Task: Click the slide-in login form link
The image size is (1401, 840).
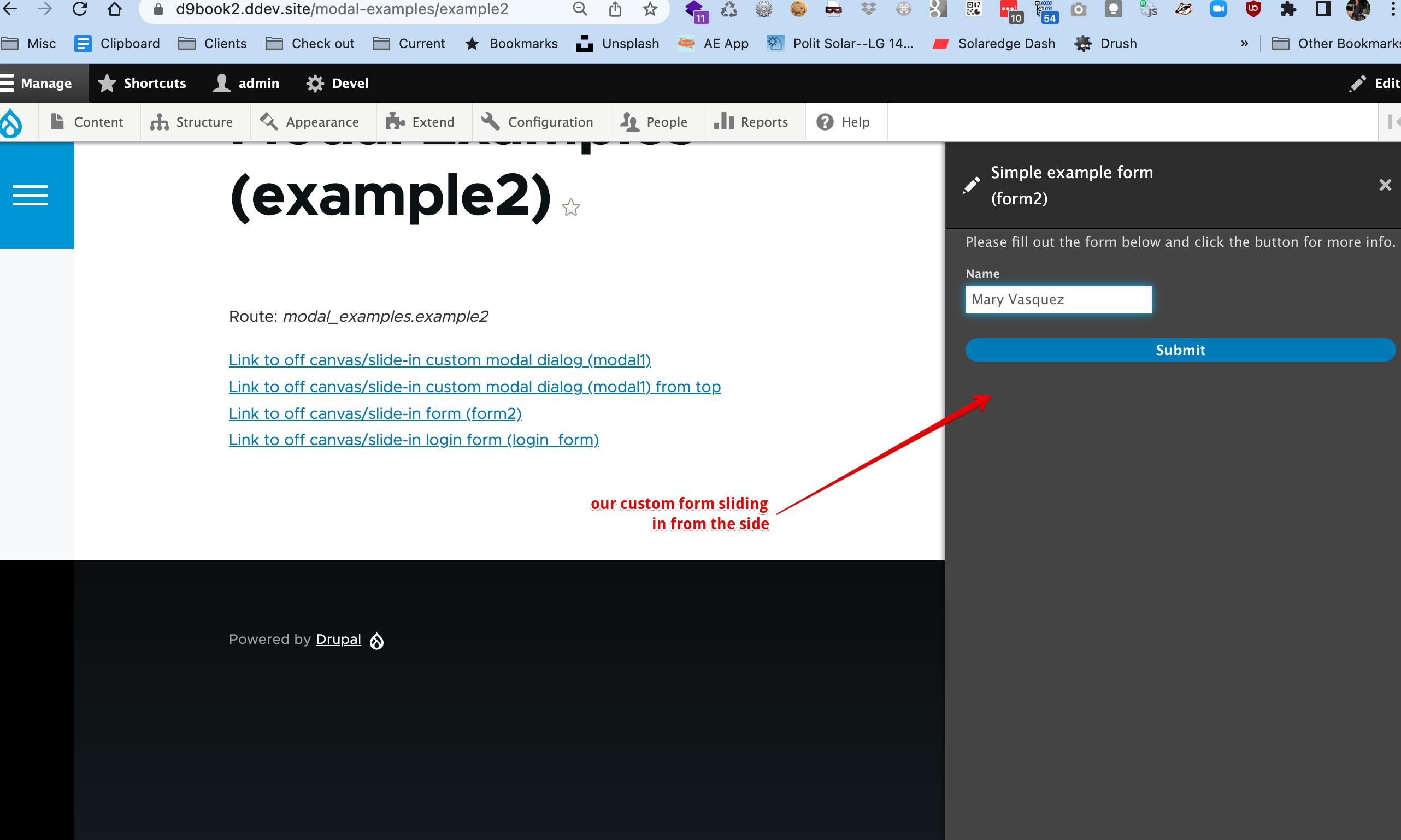Action: (x=414, y=440)
